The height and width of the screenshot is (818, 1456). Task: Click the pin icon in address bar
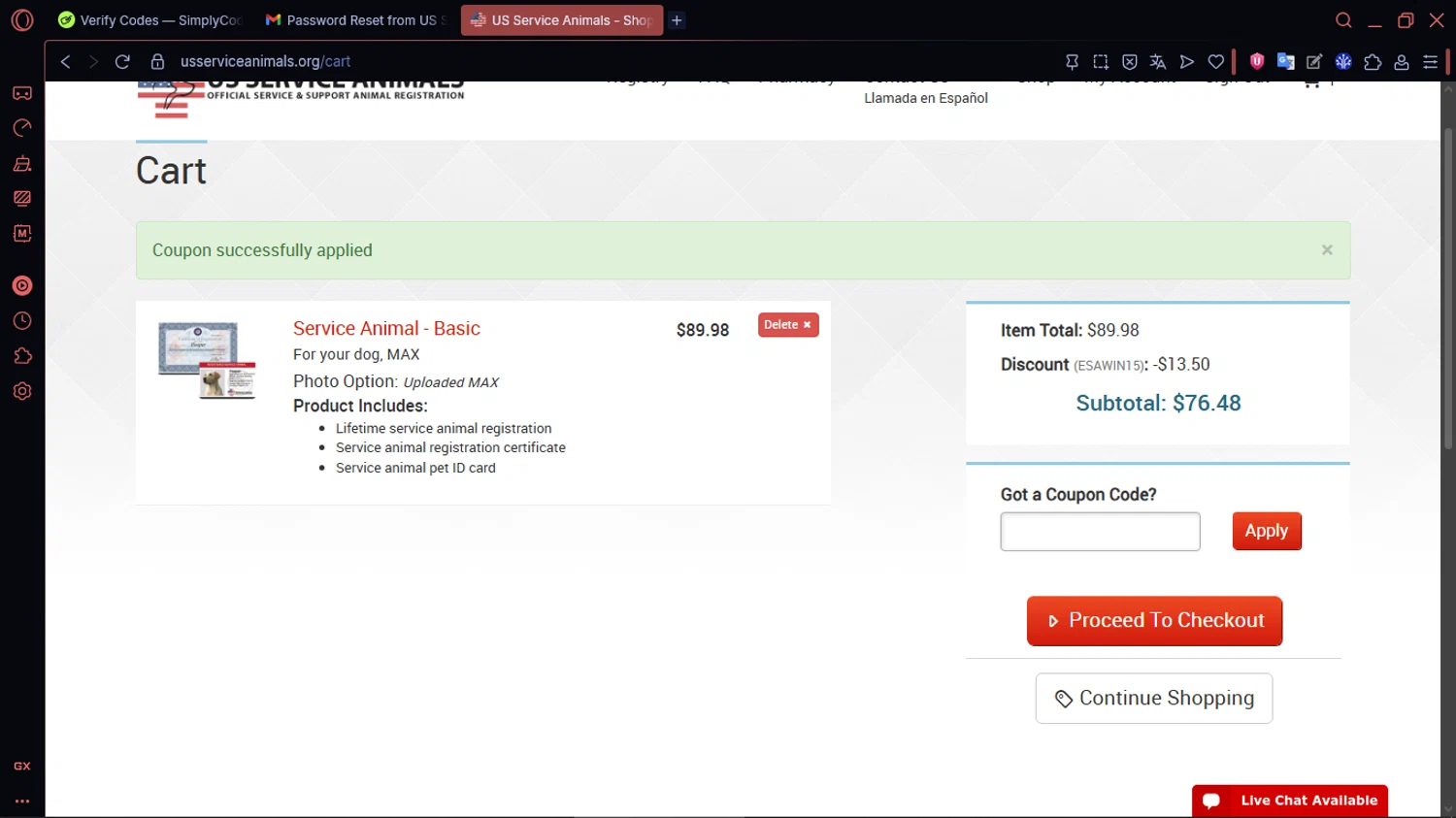point(1072,61)
